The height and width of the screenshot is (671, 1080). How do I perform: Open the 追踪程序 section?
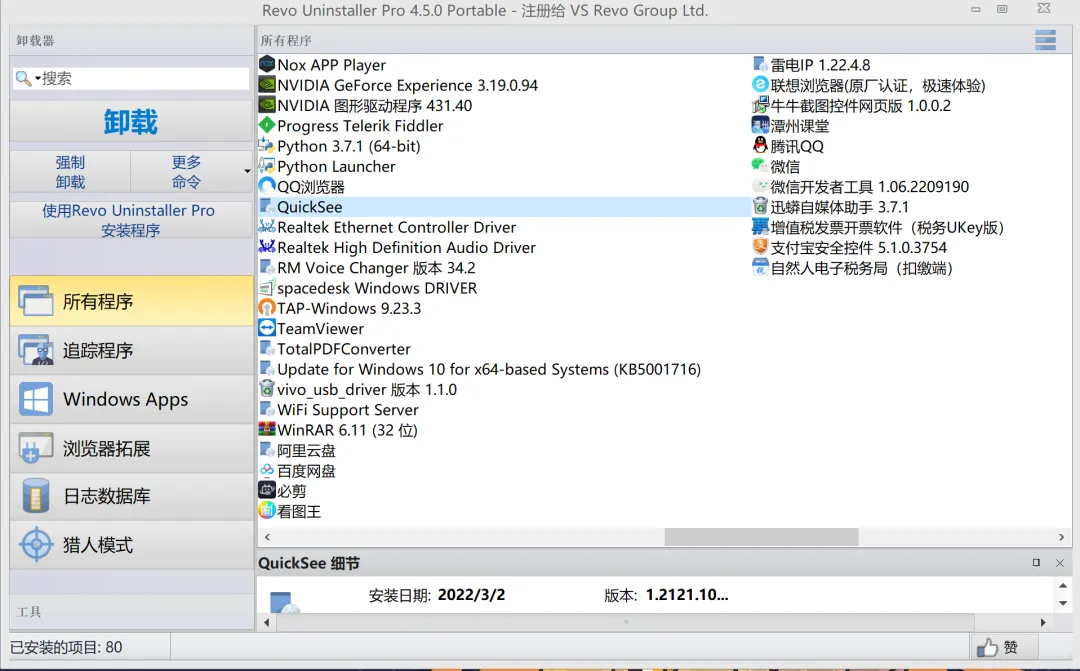[x=132, y=350]
